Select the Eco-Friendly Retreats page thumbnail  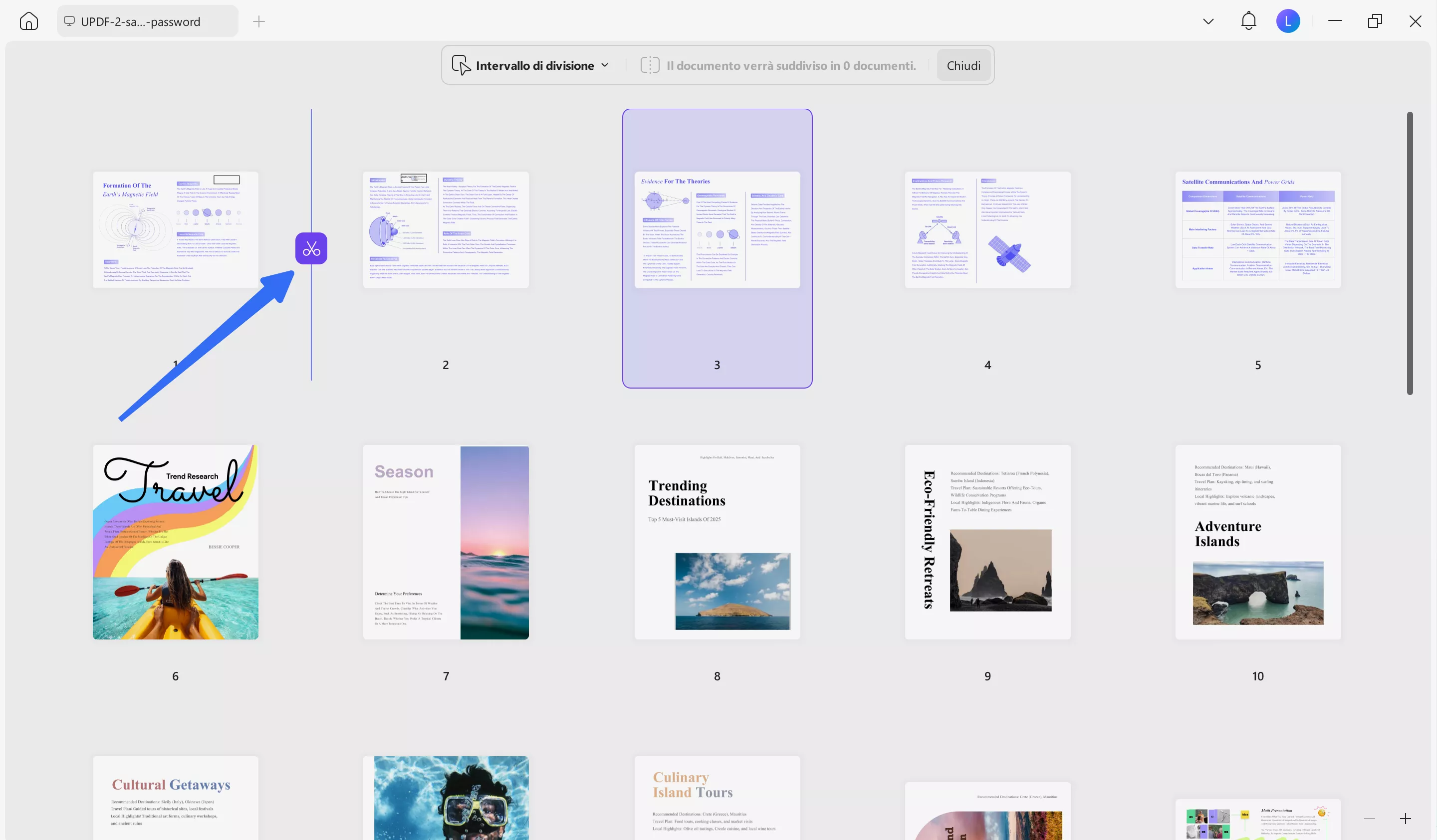(987, 542)
